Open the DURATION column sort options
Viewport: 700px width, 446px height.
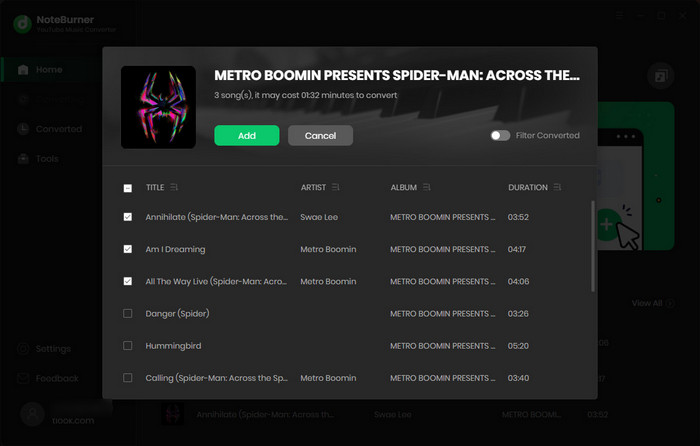(x=557, y=187)
